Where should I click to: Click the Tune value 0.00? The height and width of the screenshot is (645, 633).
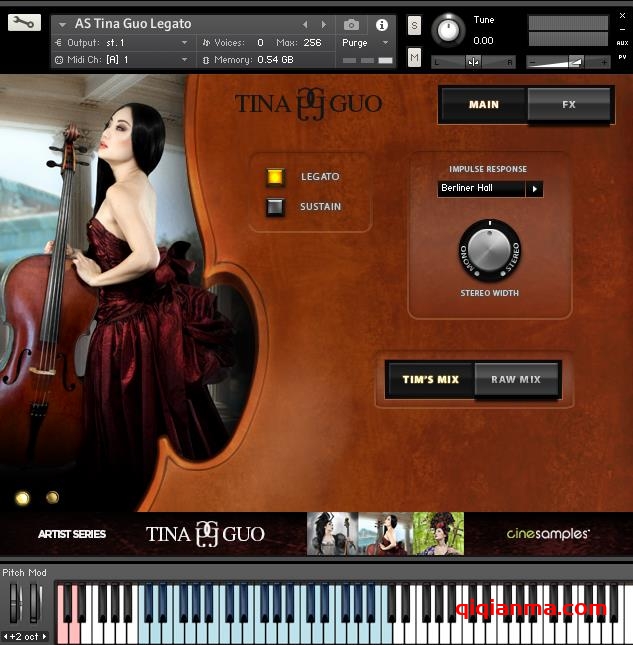483,41
